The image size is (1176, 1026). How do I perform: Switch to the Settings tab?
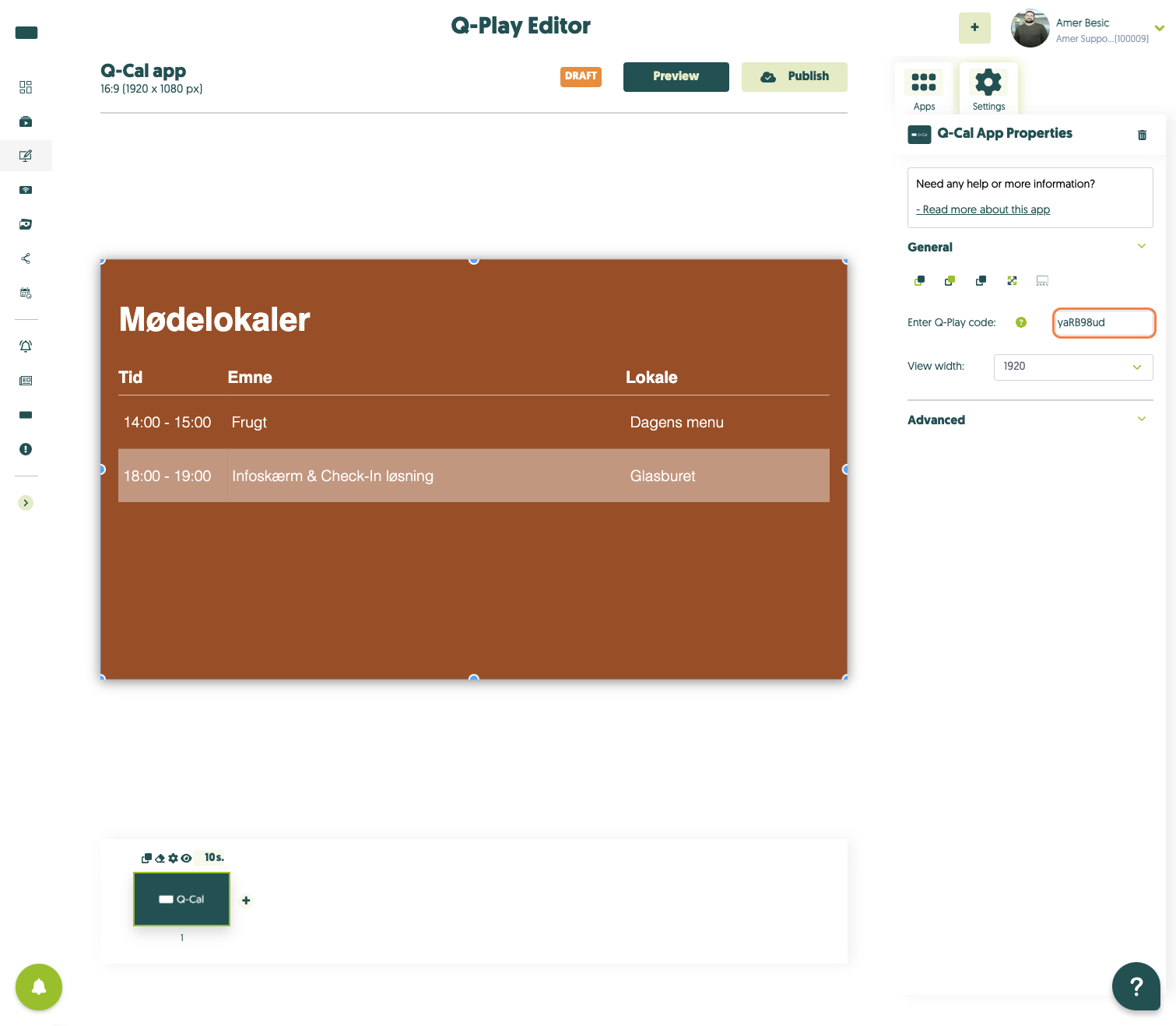[988, 90]
